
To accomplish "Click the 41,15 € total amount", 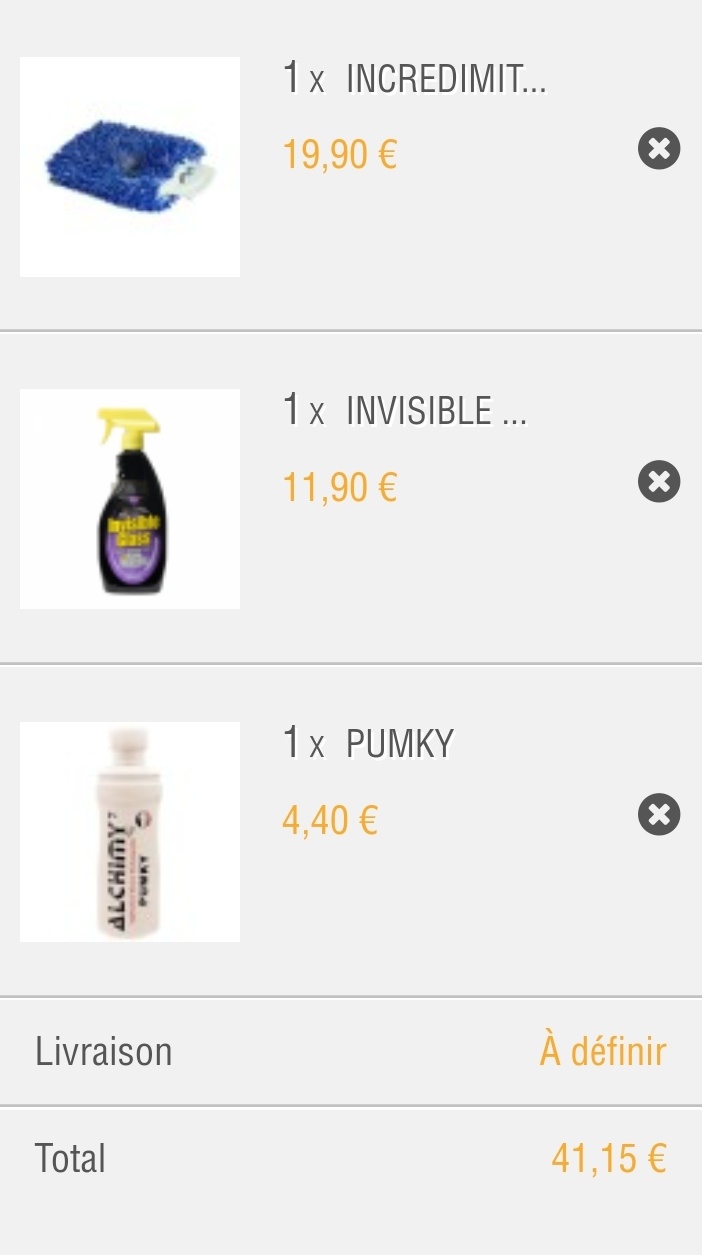I will 608,1159.
